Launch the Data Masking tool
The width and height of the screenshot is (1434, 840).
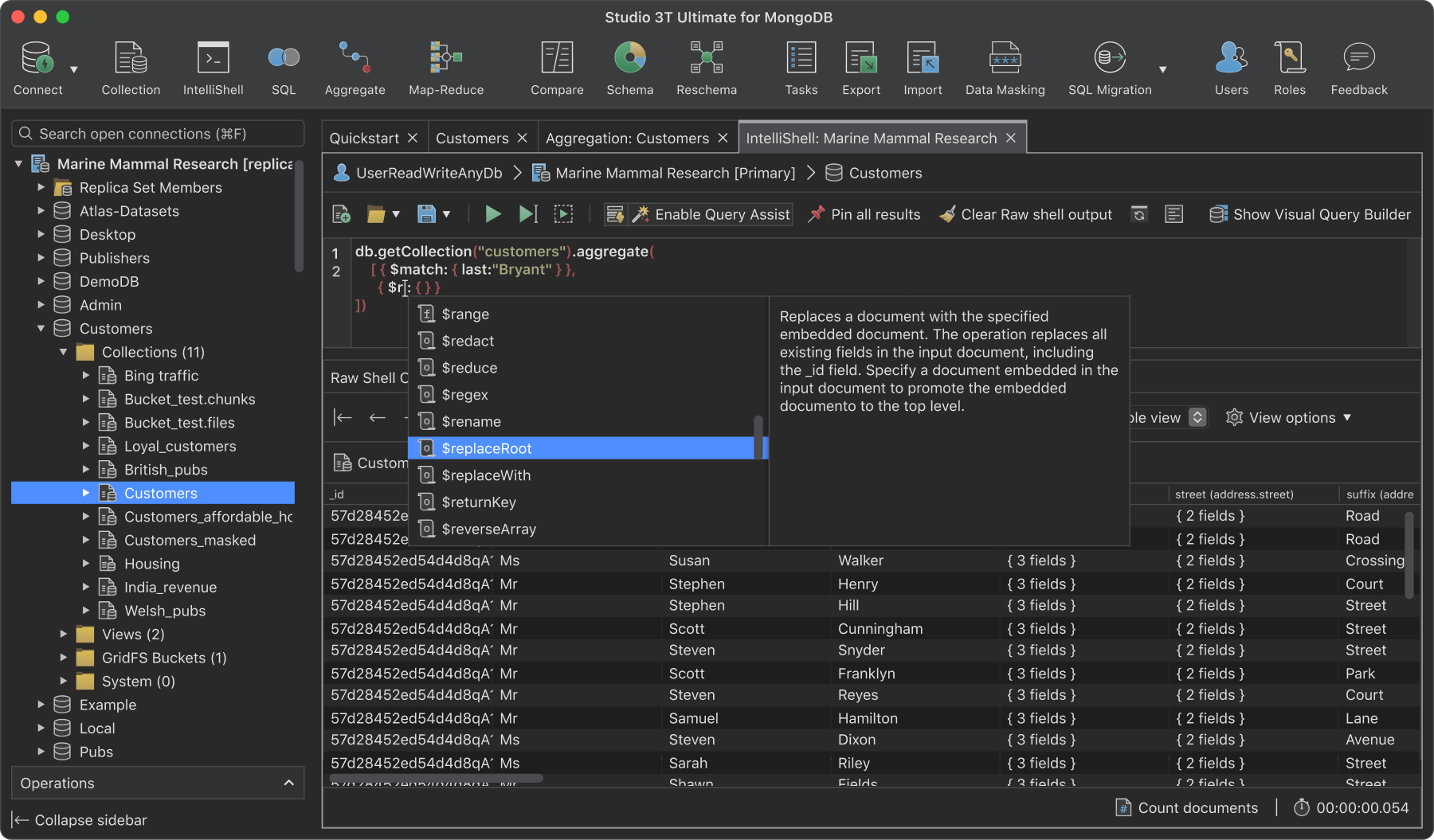point(1005,67)
